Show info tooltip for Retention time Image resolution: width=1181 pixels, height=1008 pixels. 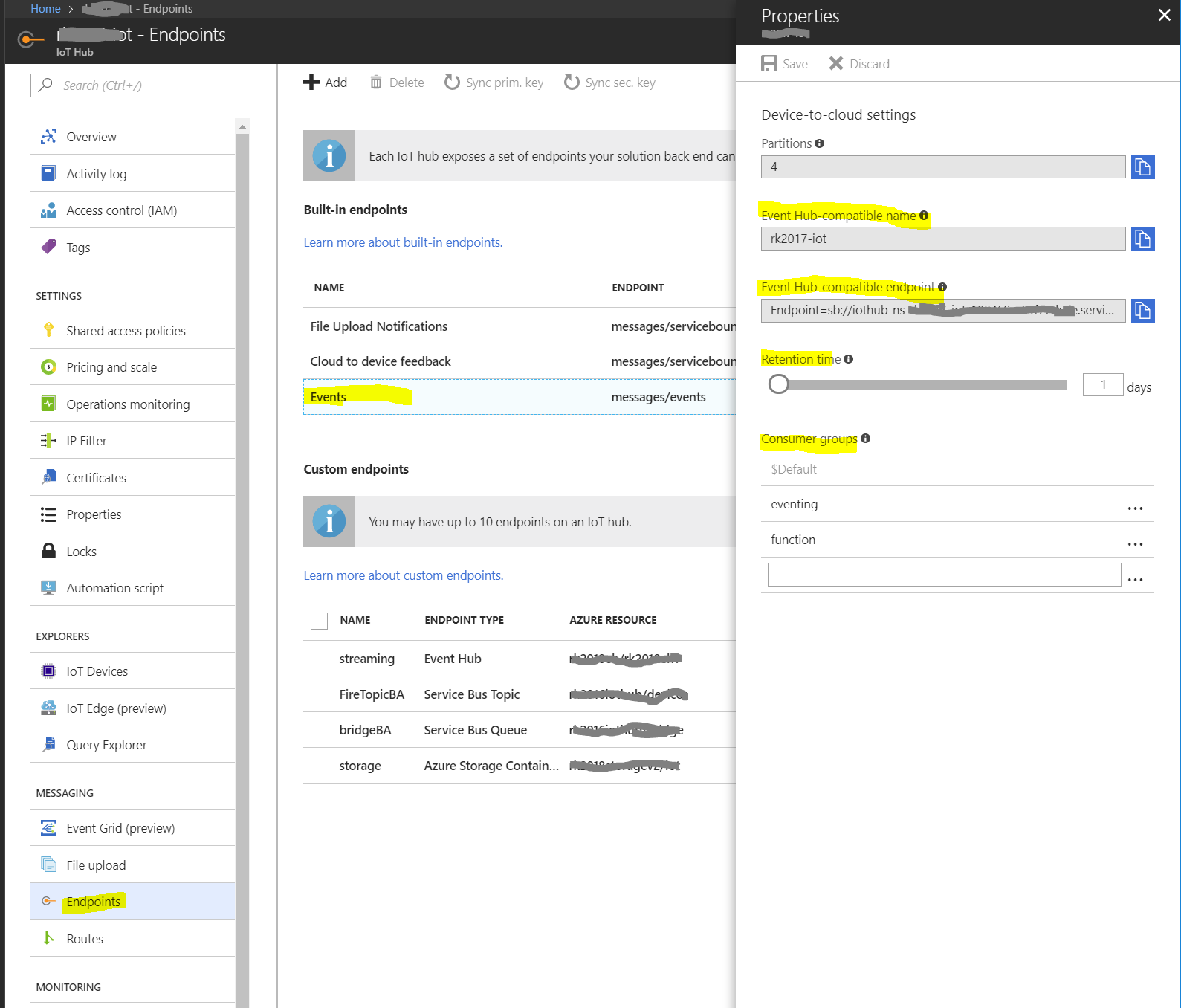848,359
